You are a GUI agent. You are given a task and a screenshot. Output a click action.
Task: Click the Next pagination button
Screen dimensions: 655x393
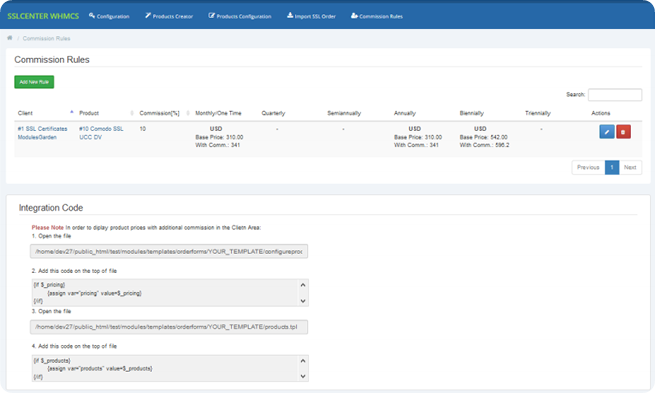tap(630, 167)
